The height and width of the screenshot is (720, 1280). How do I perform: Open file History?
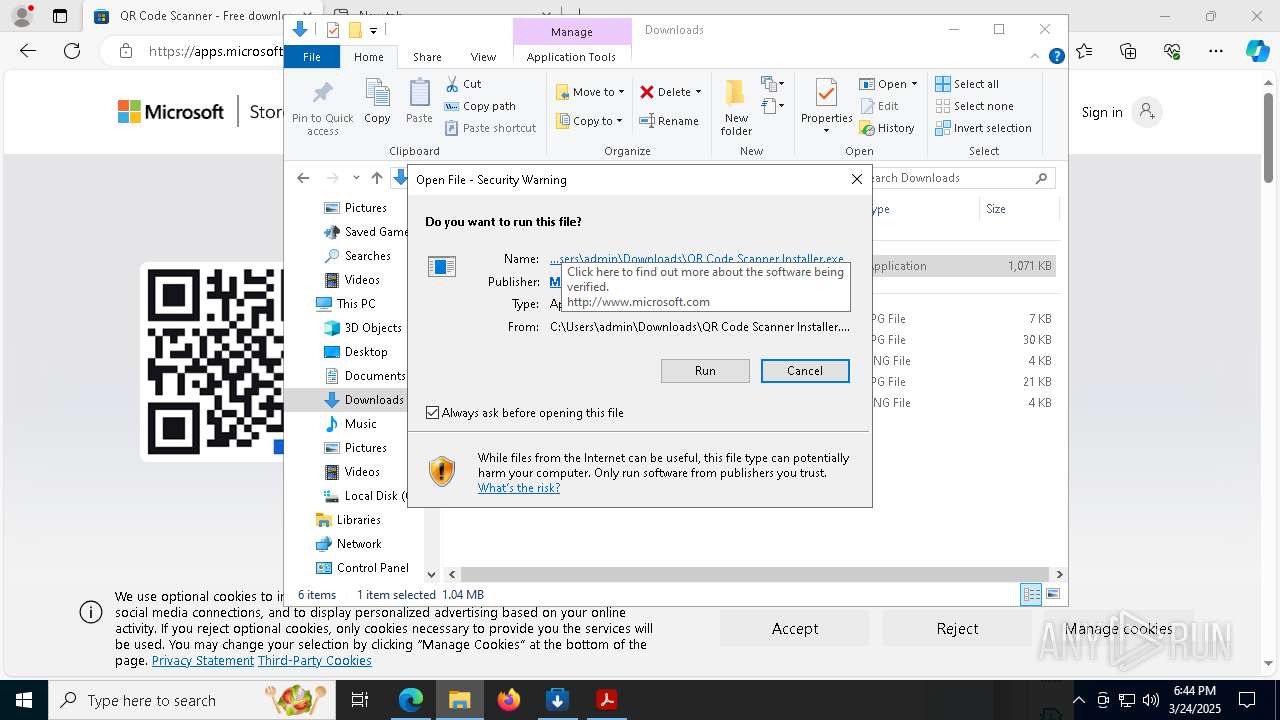tap(887, 128)
